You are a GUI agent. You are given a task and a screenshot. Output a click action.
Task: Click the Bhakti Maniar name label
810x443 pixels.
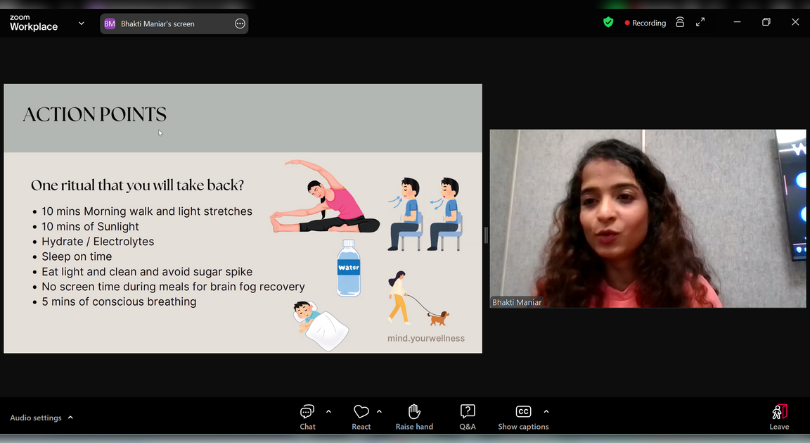pyautogui.click(x=517, y=302)
